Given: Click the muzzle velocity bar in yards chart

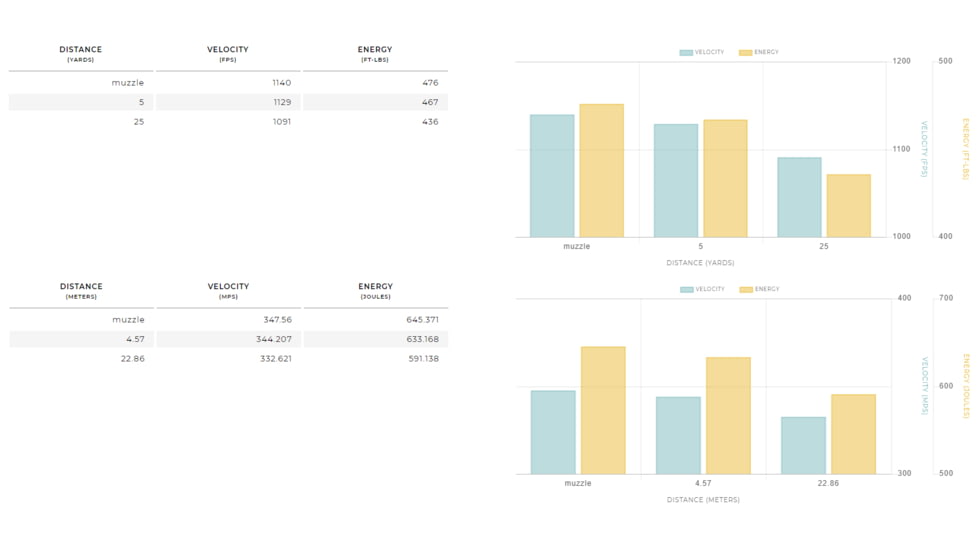Looking at the screenshot, I should (552, 176).
